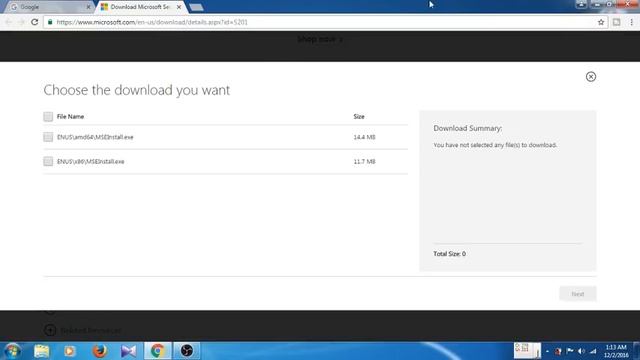Click the Next button

[x=578, y=294]
